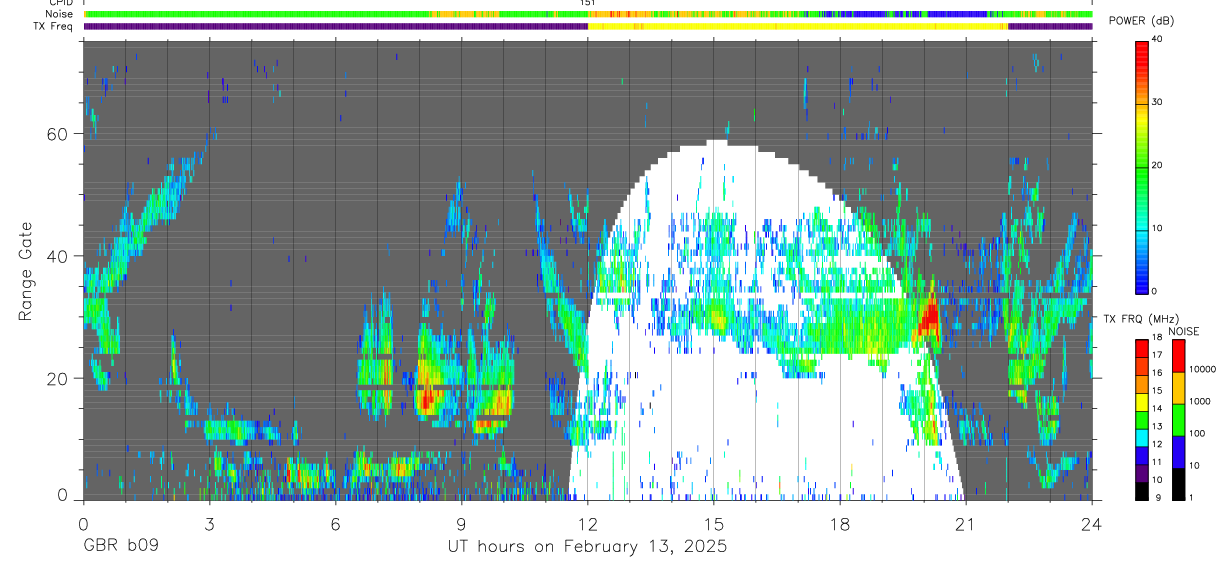Click the TX frequency scale value 14
The image size is (1228, 567).
(x=1157, y=409)
